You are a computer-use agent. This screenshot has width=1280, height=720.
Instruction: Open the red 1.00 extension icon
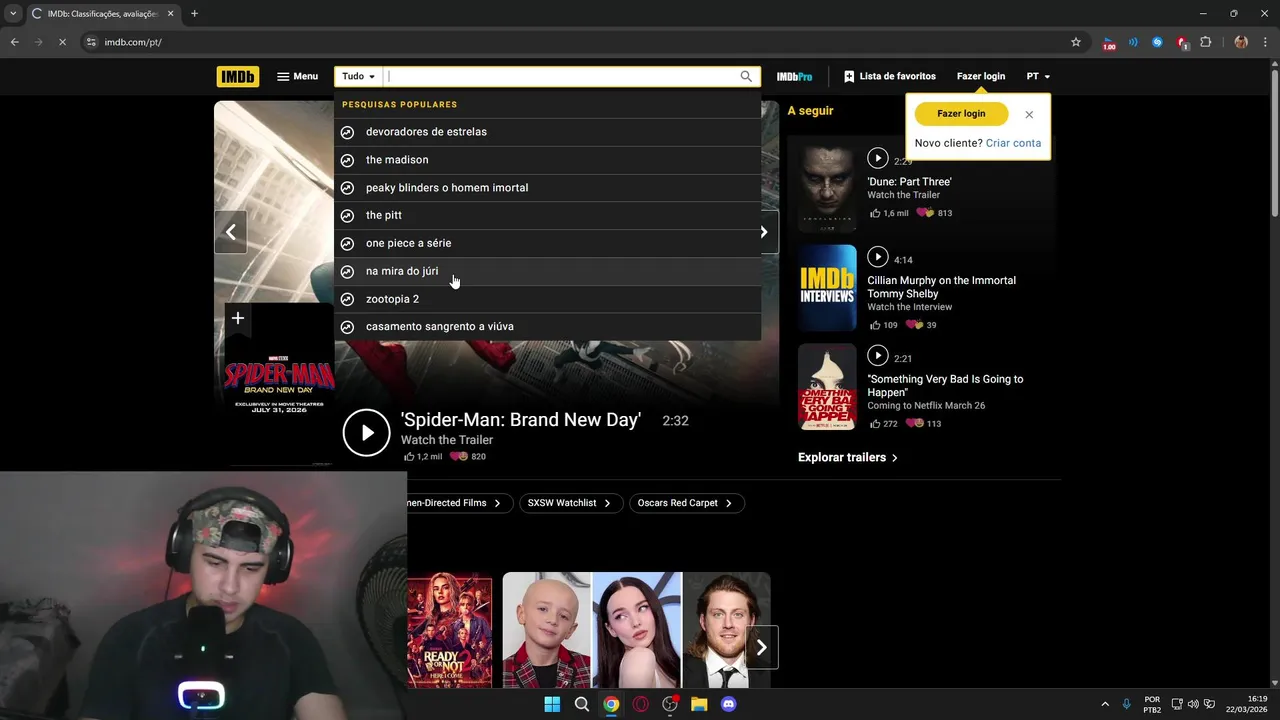tap(1109, 43)
